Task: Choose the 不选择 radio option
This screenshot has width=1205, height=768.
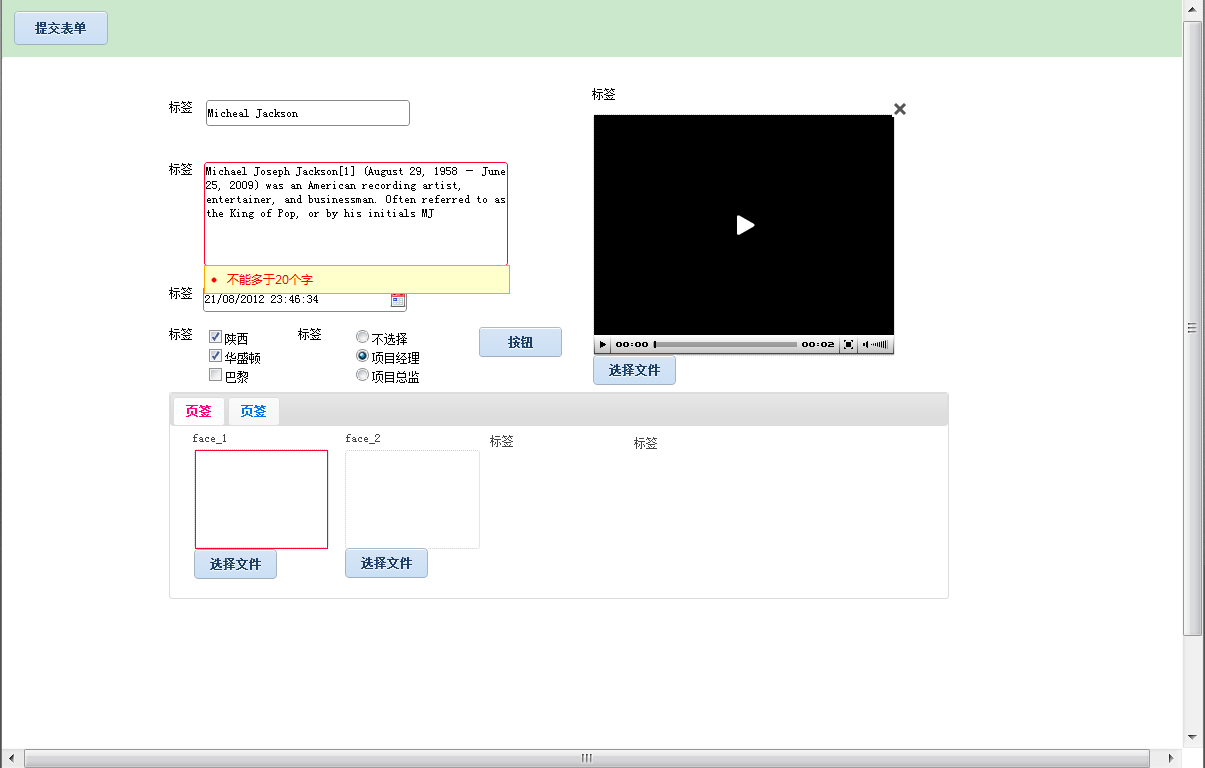Action: (x=362, y=336)
